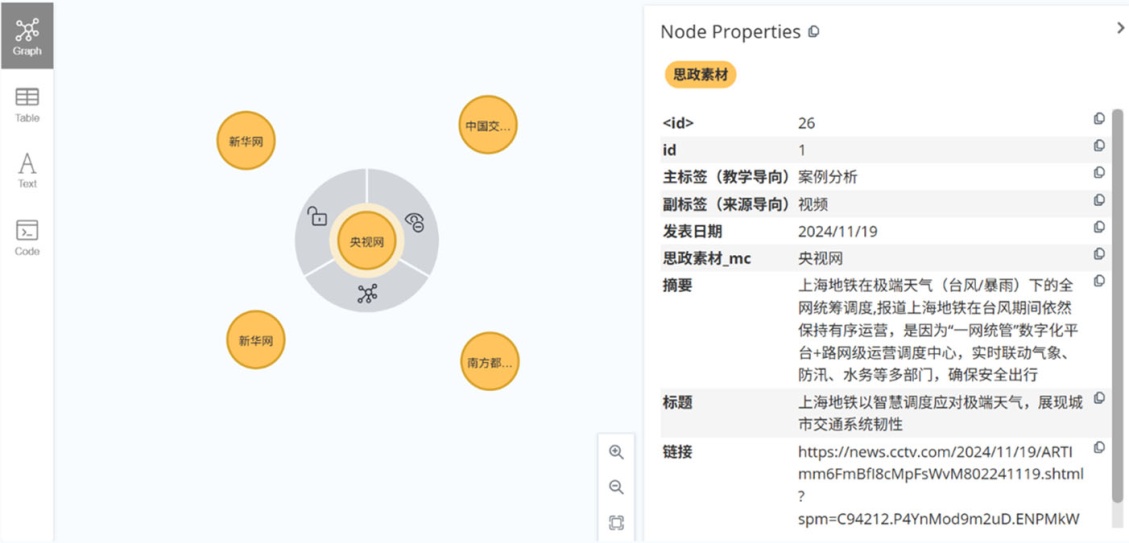The image size is (1129, 543).
Task: Copy the 发表日期 property value
Action: [x=1099, y=227]
